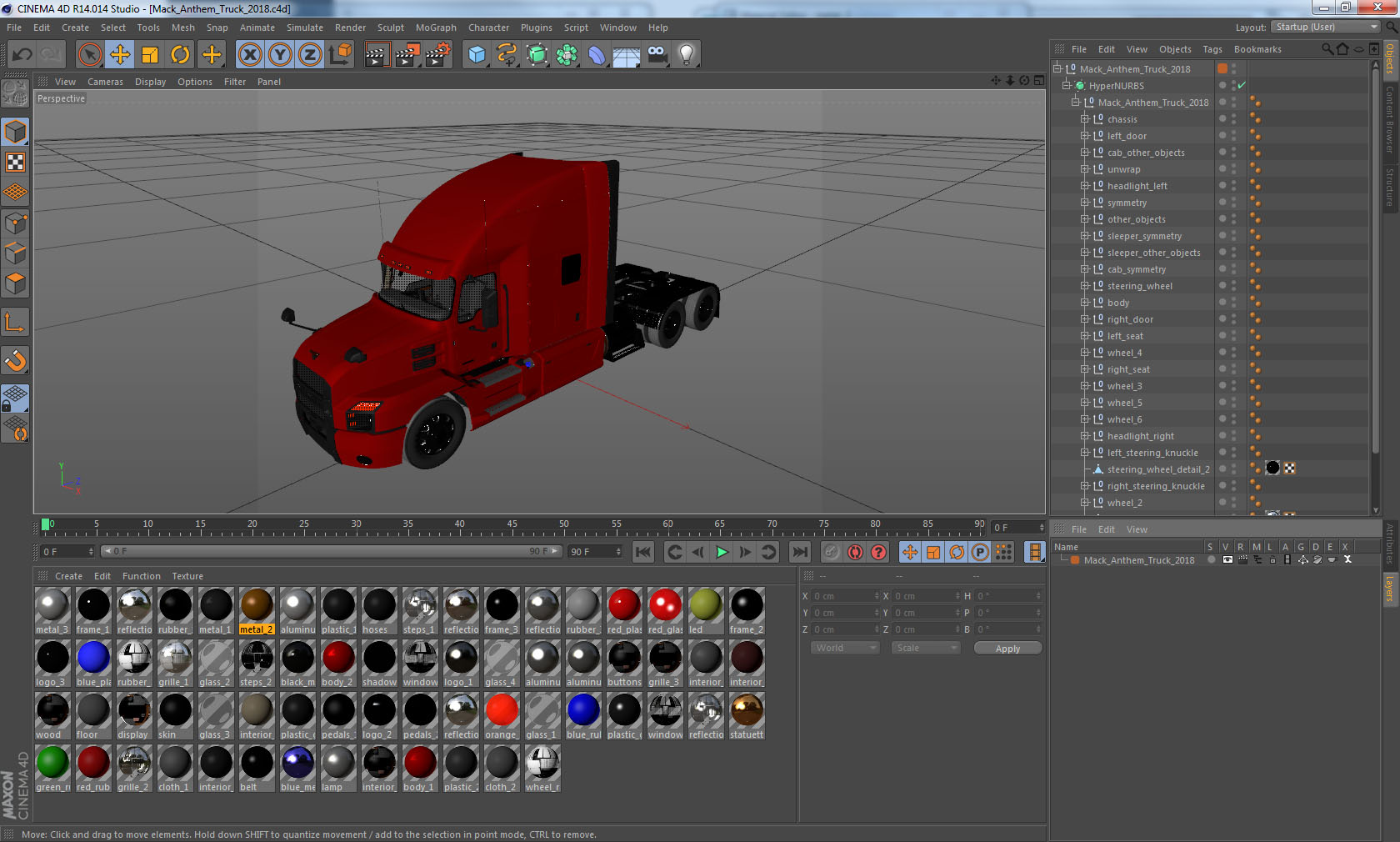Screen dimensions: 1400x842
Task: Go to end of animation
Action: point(799,552)
